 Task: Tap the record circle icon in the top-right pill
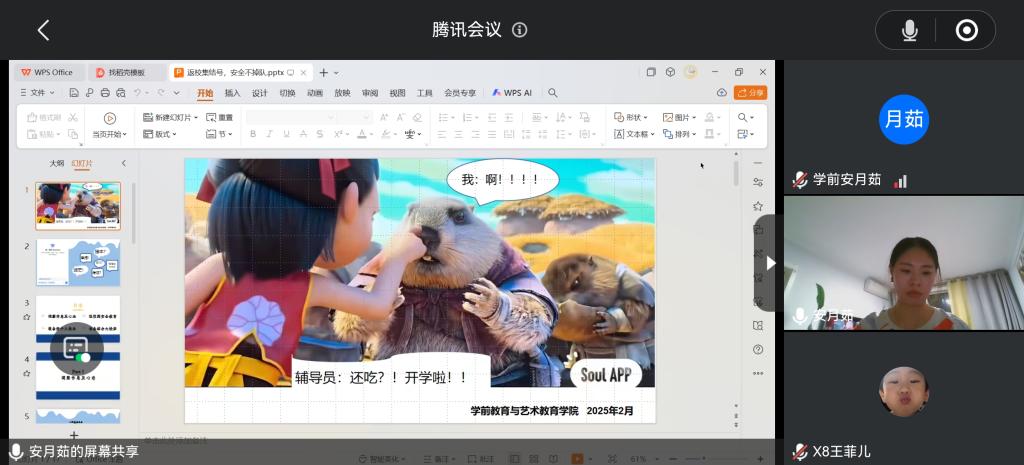coord(967,30)
